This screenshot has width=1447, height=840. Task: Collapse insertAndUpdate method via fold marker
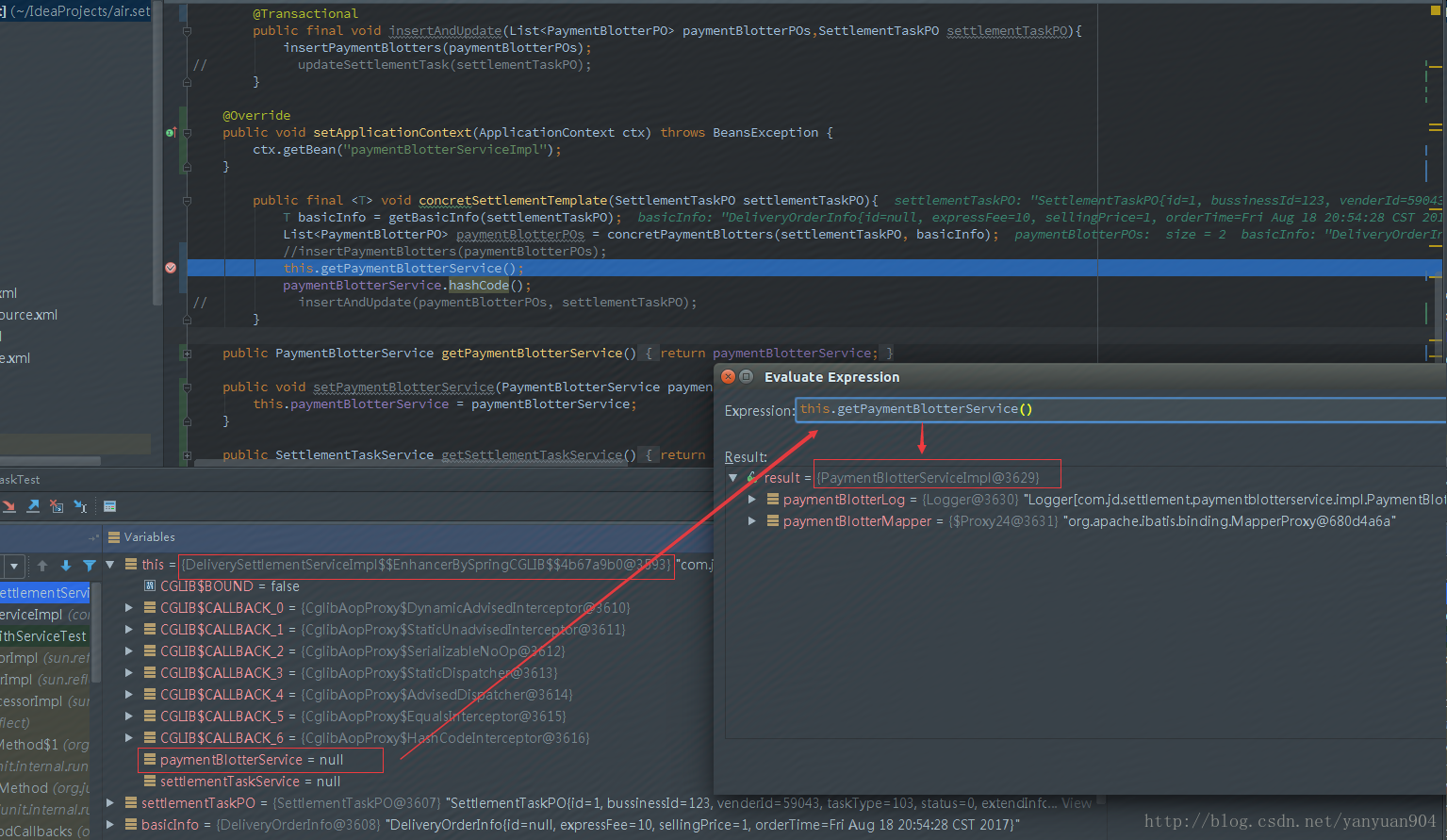coord(187,31)
